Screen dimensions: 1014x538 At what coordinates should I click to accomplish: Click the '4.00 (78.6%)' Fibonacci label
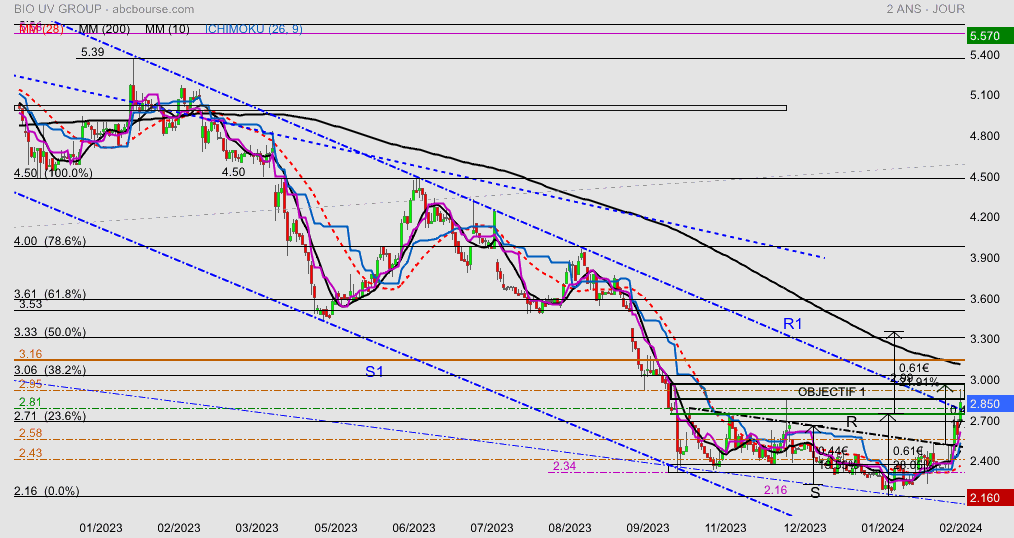50,241
